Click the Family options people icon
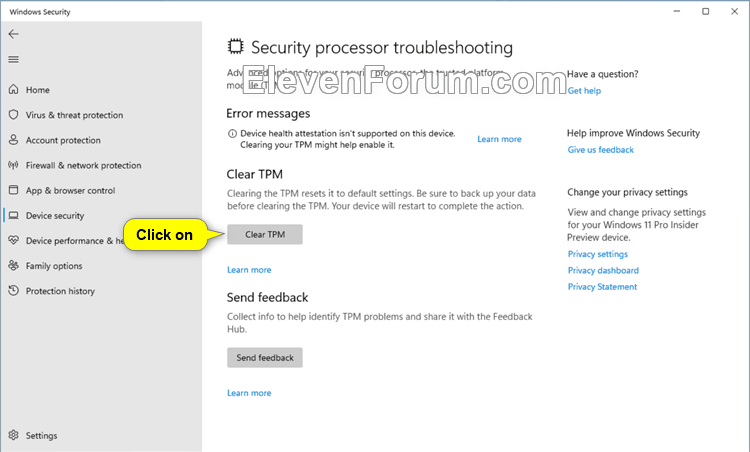The height and width of the screenshot is (452, 750). coord(13,265)
